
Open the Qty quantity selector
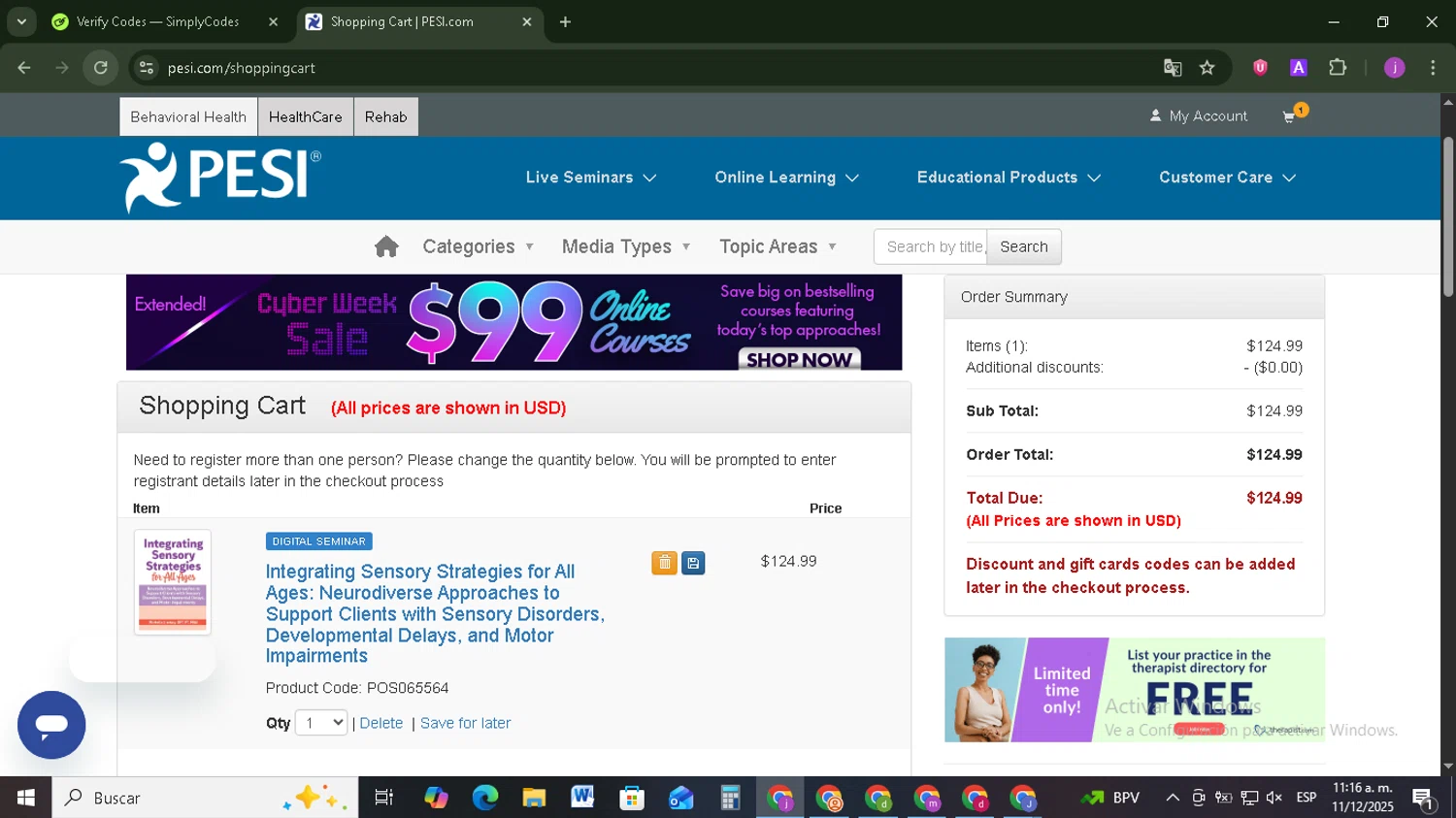[321, 723]
